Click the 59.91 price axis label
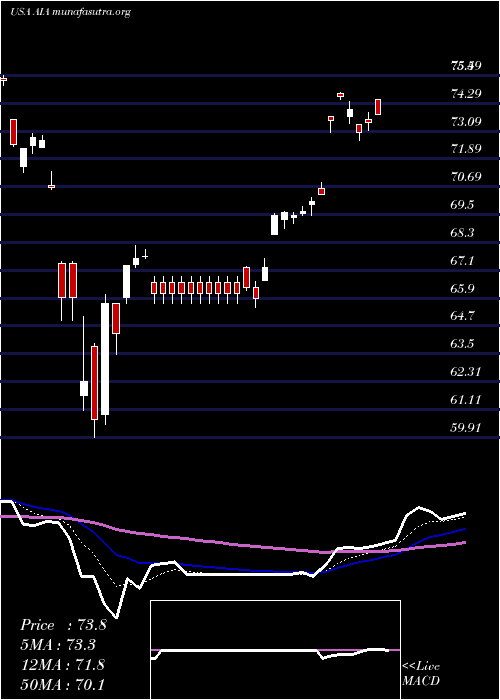 tap(466, 427)
